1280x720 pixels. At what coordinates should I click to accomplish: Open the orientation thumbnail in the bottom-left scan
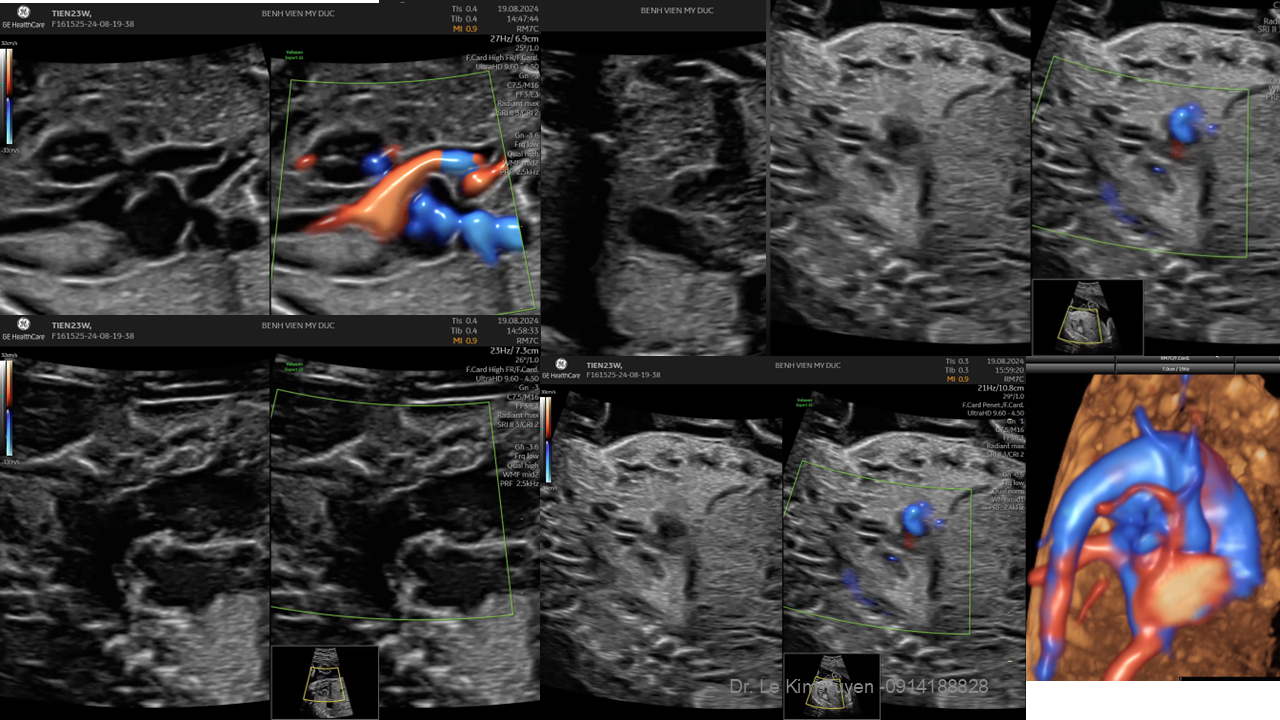pyautogui.click(x=324, y=681)
